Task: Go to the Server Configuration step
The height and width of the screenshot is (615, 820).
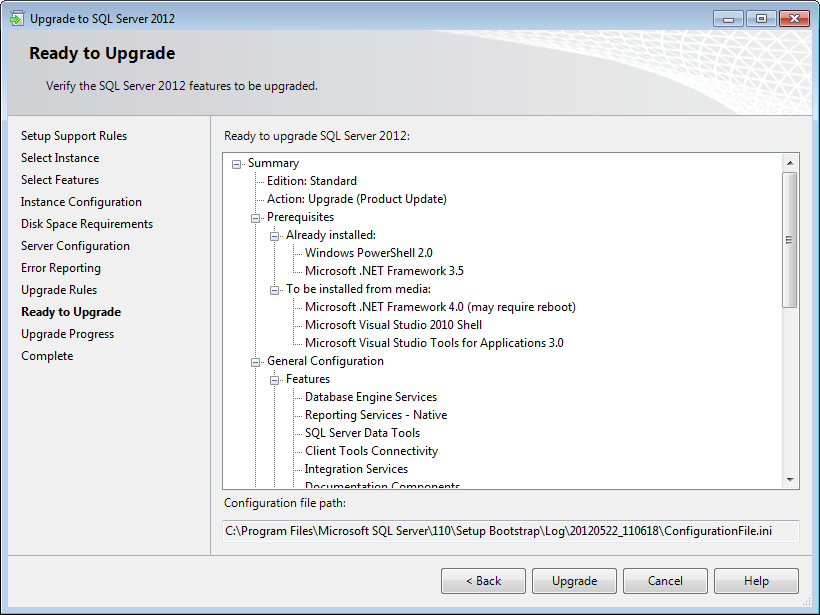Action: point(75,246)
